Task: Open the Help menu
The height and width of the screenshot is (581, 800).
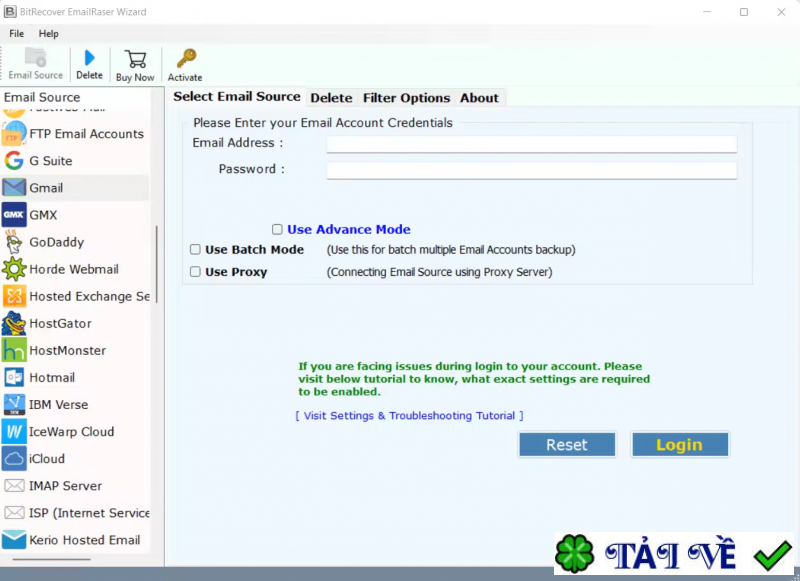Action: (x=48, y=34)
